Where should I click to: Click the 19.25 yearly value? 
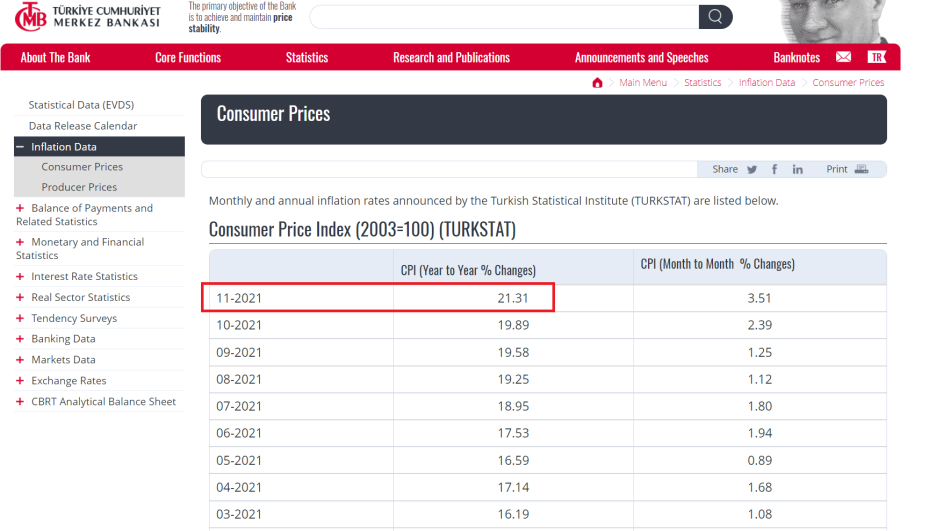[x=513, y=379]
